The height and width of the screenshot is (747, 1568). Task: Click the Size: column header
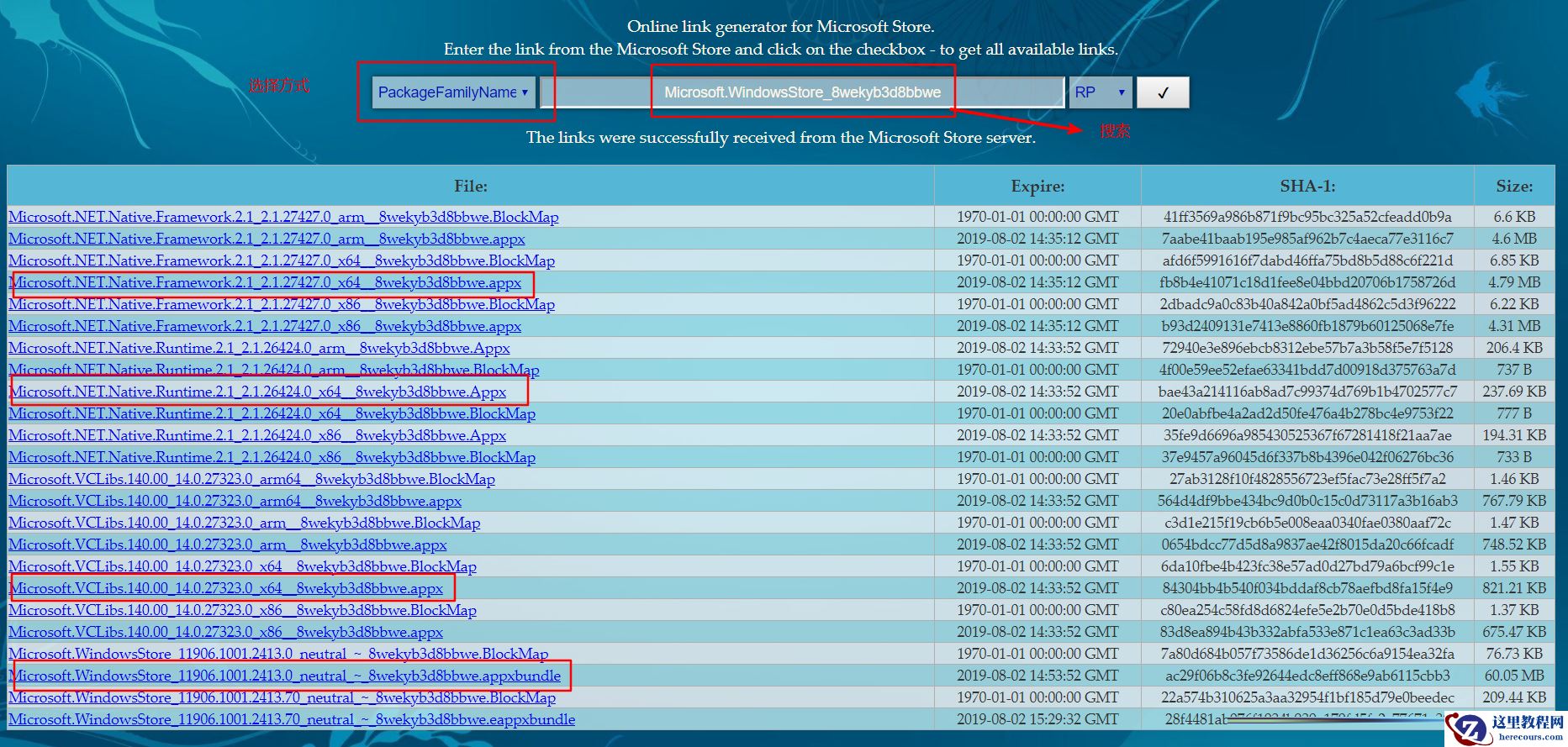pos(1514,186)
